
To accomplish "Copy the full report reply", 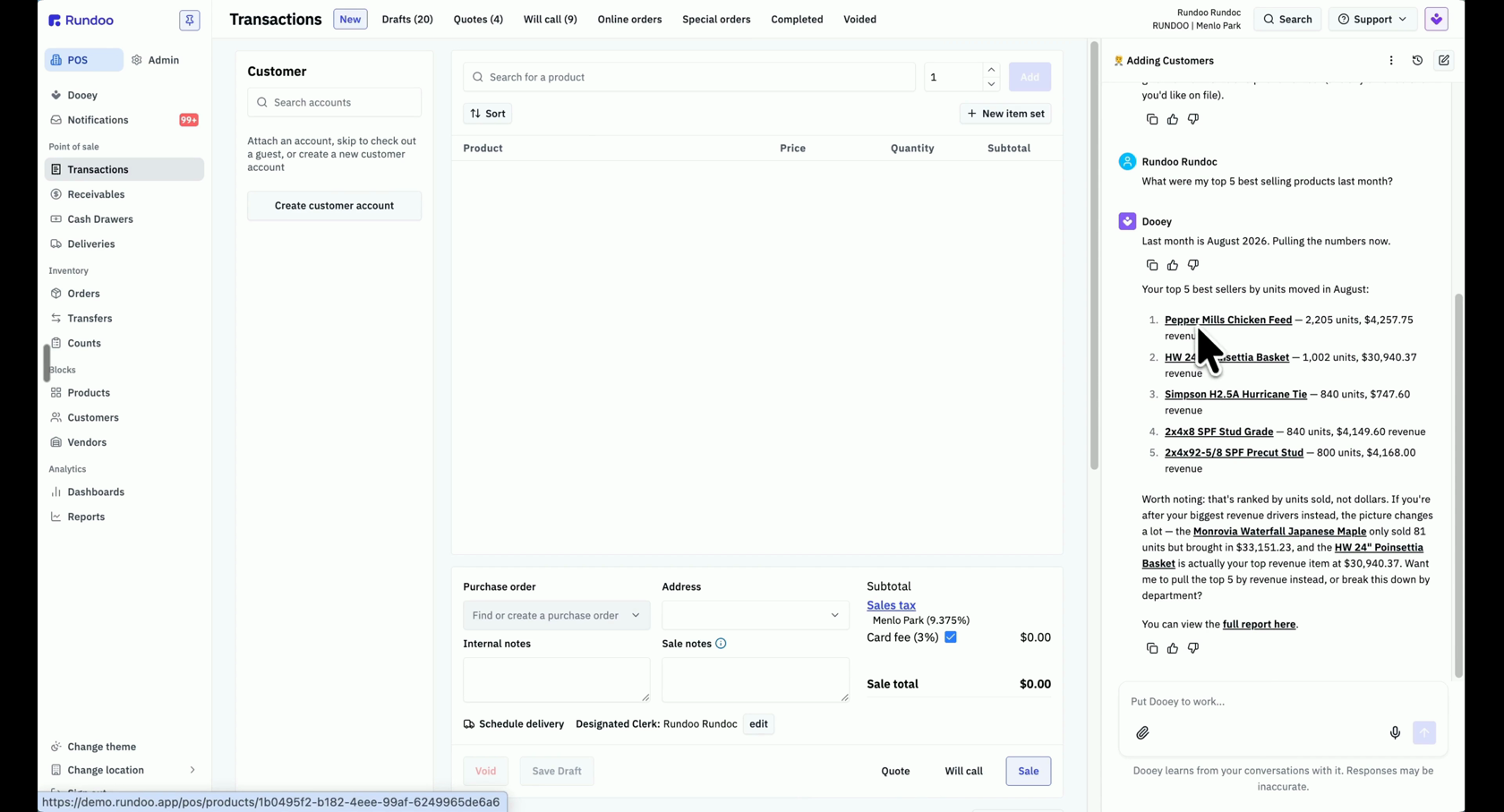I will point(1152,648).
